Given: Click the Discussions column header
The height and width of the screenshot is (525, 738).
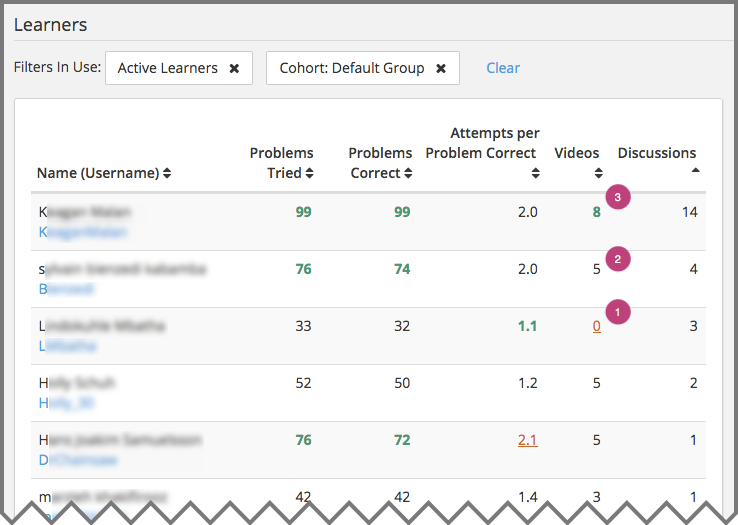Looking at the screenshot, I should [656, 153].
